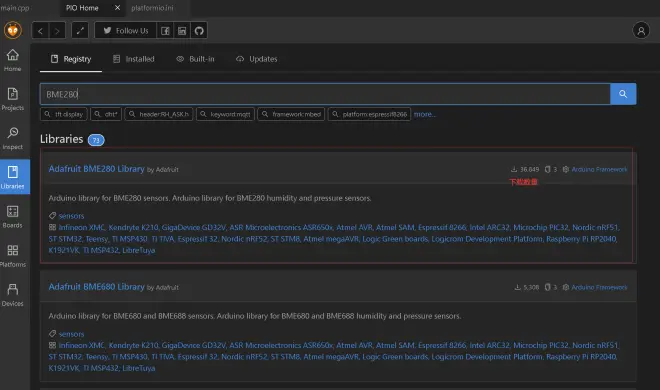Switch to the Updates tab

click(x=257, y=59)
